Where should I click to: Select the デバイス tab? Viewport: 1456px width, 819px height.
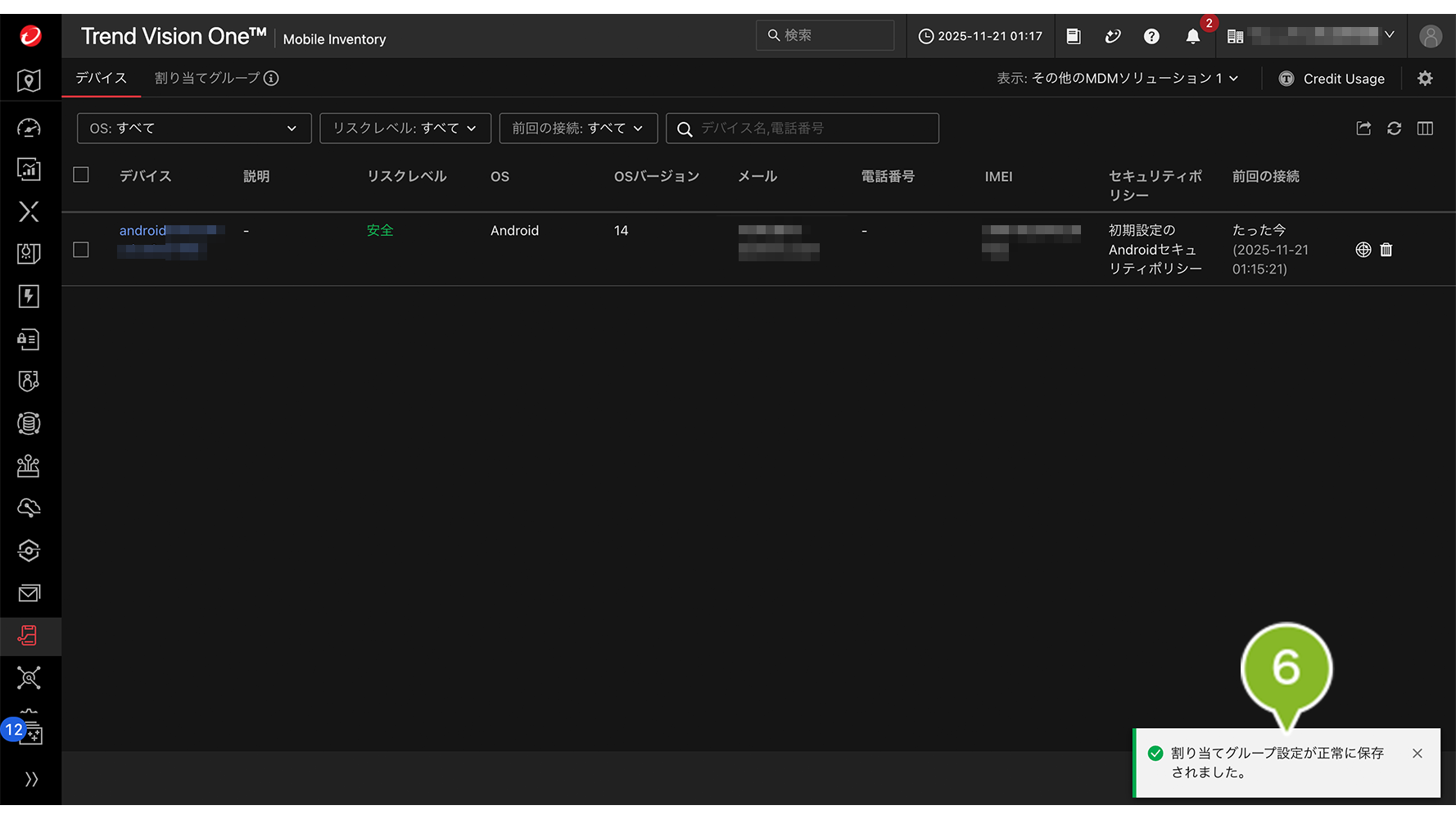(x=102, y=79)
